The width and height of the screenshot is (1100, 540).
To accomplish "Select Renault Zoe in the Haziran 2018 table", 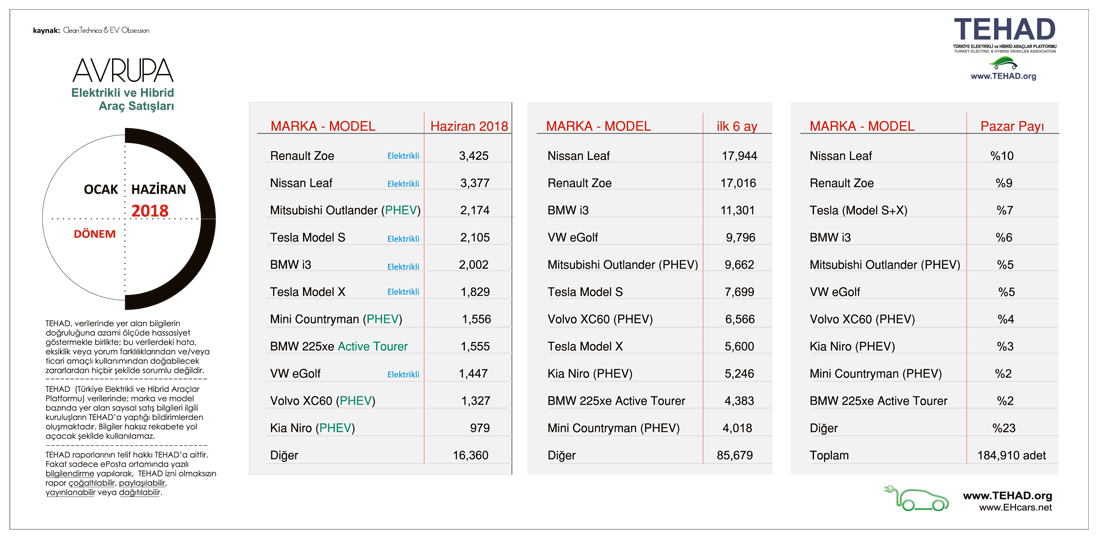I will click(x=301, y=156).
